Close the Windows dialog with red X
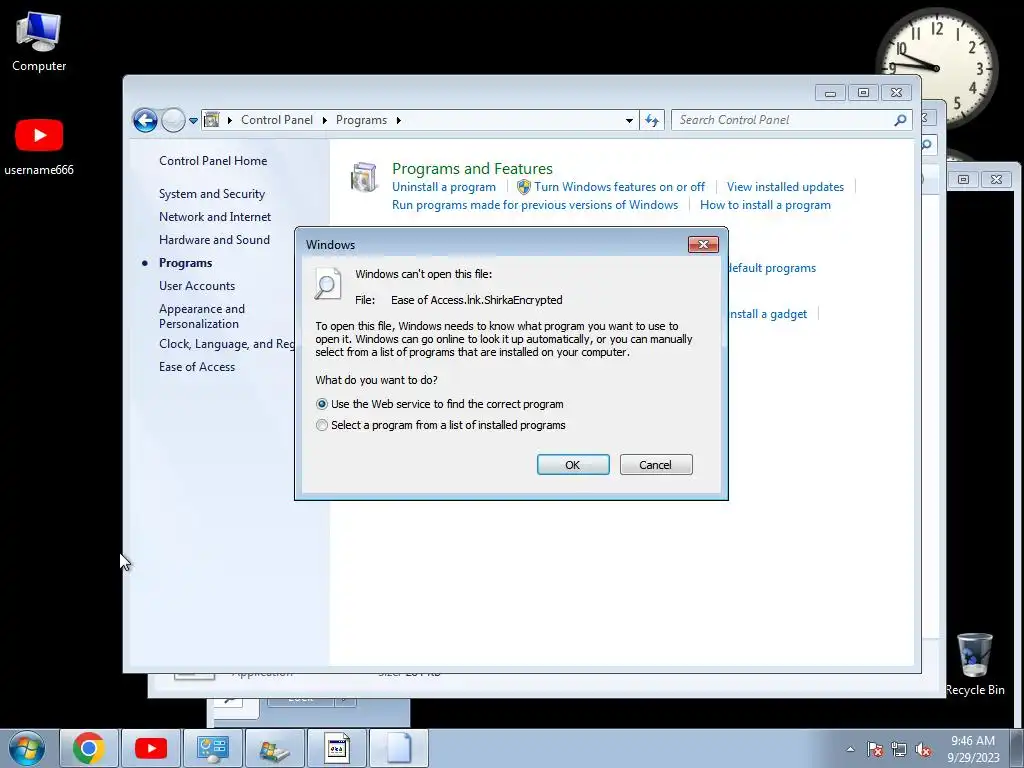 coord(703,244)
